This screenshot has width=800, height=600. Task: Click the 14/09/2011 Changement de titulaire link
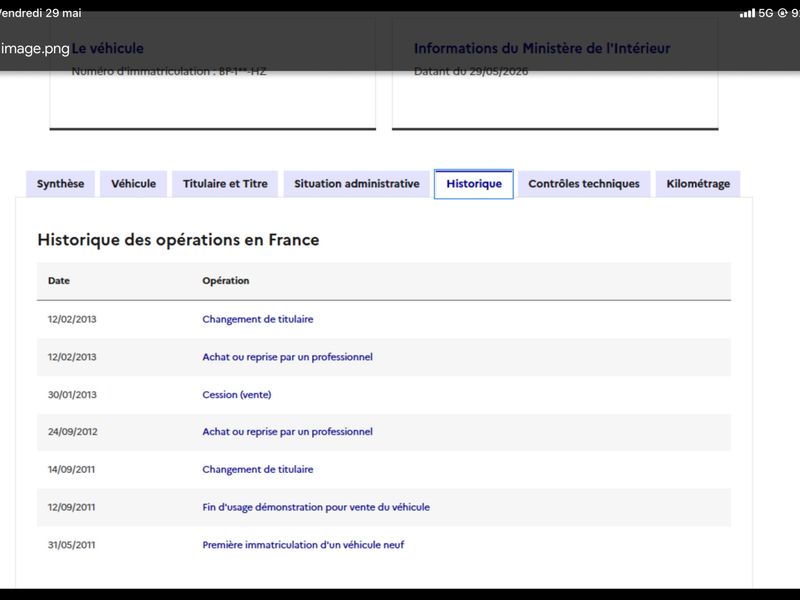click(258, 469)
